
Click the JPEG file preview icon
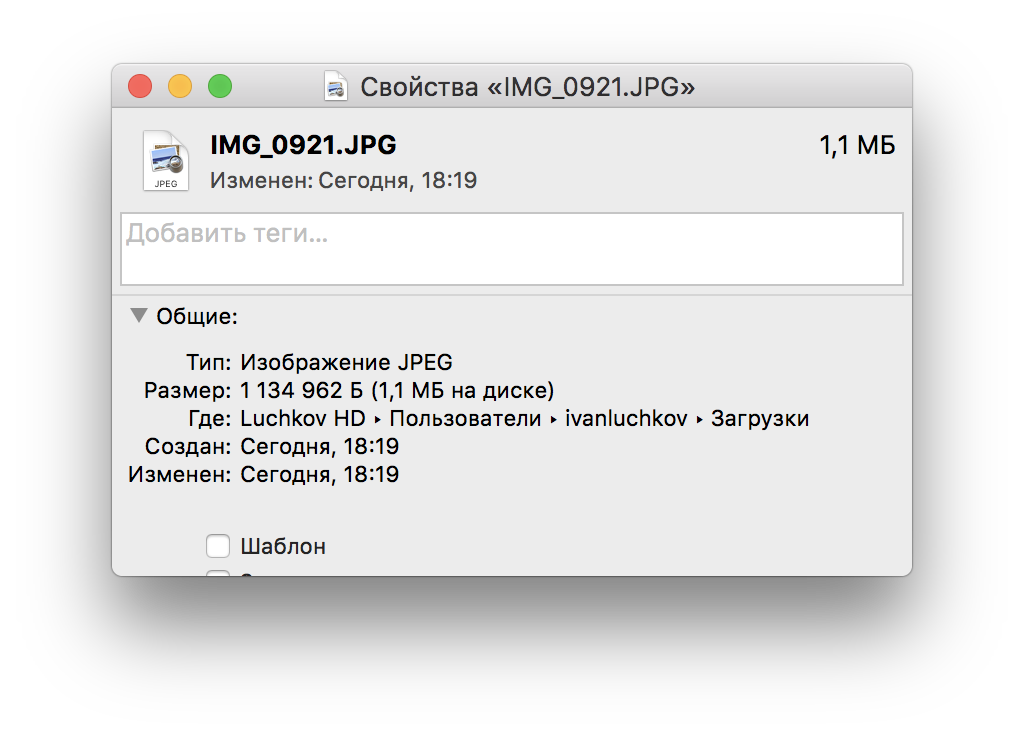pos(165,160)
